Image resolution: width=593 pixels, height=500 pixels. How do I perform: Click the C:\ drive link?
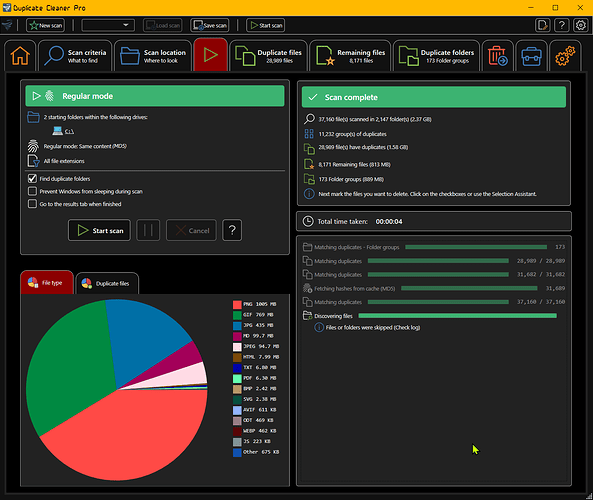[x=69, y=131]
